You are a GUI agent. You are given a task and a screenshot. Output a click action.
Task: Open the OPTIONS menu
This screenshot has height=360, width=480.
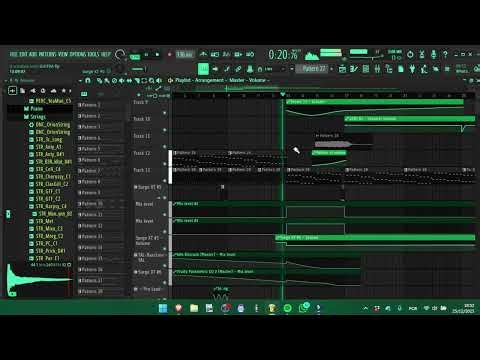(x=78, y=54)
